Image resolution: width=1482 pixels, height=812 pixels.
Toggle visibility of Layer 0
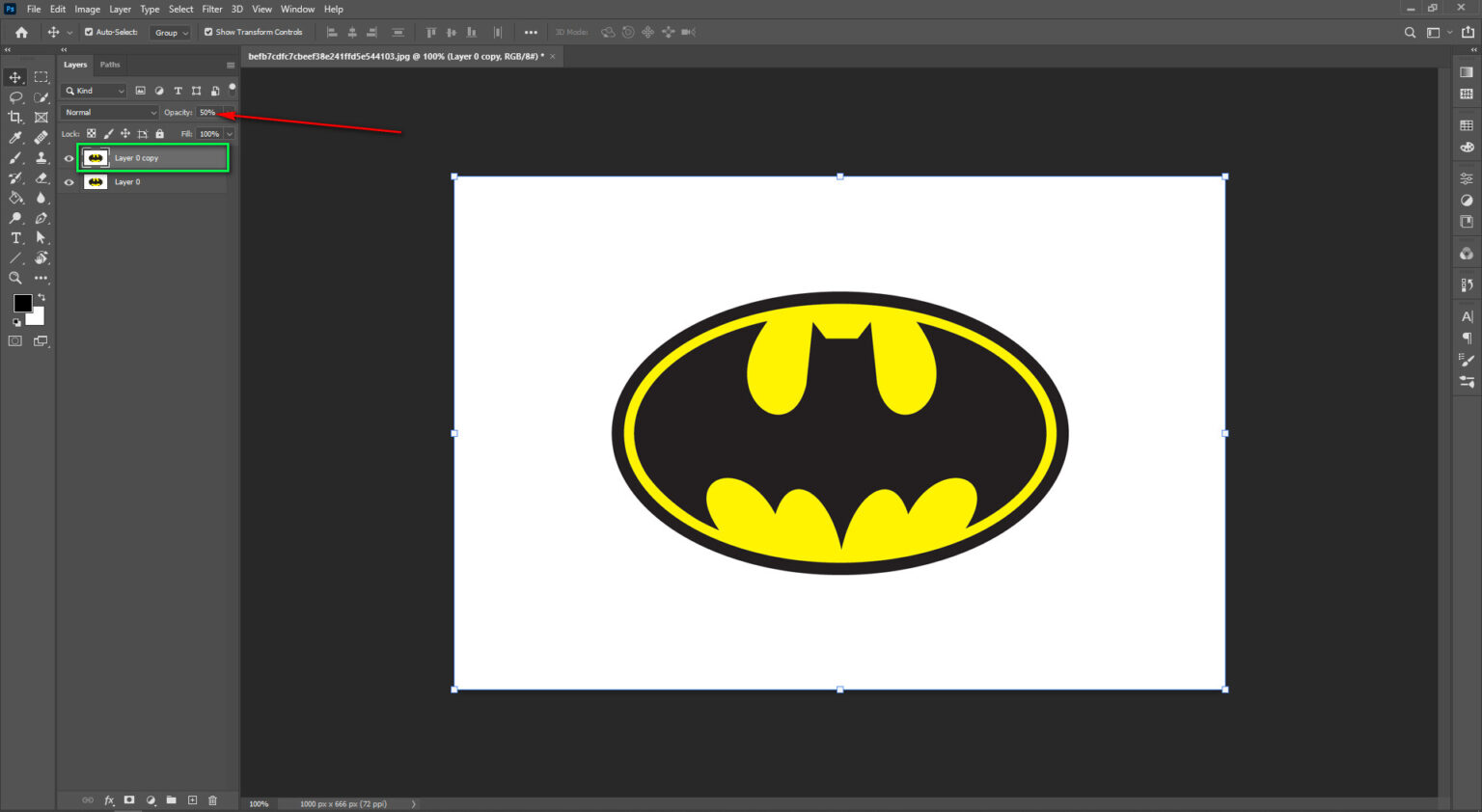click(69, 181)
